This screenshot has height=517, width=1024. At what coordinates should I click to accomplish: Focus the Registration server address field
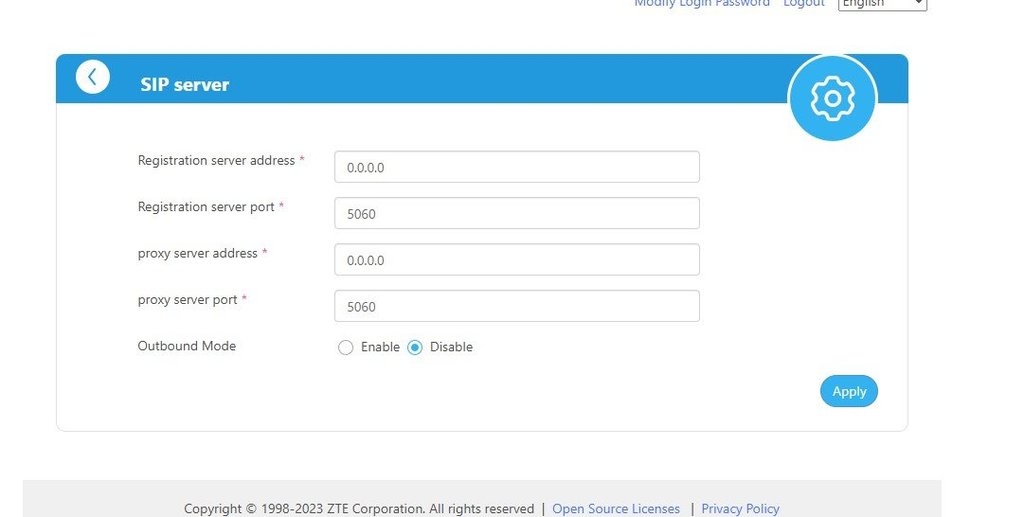point(516,167)
